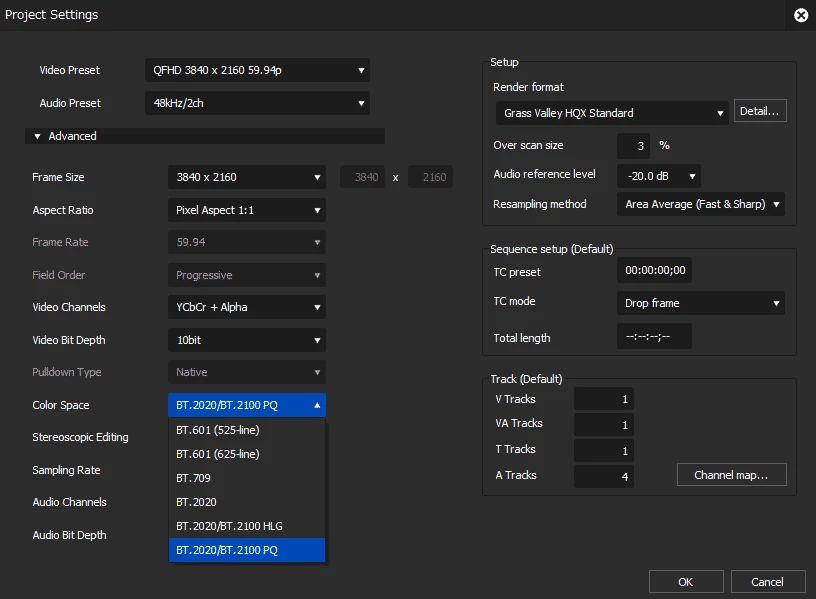Open the TC mode dropdown
Viewport: 816px width, 599px height.
click(700, 303)
